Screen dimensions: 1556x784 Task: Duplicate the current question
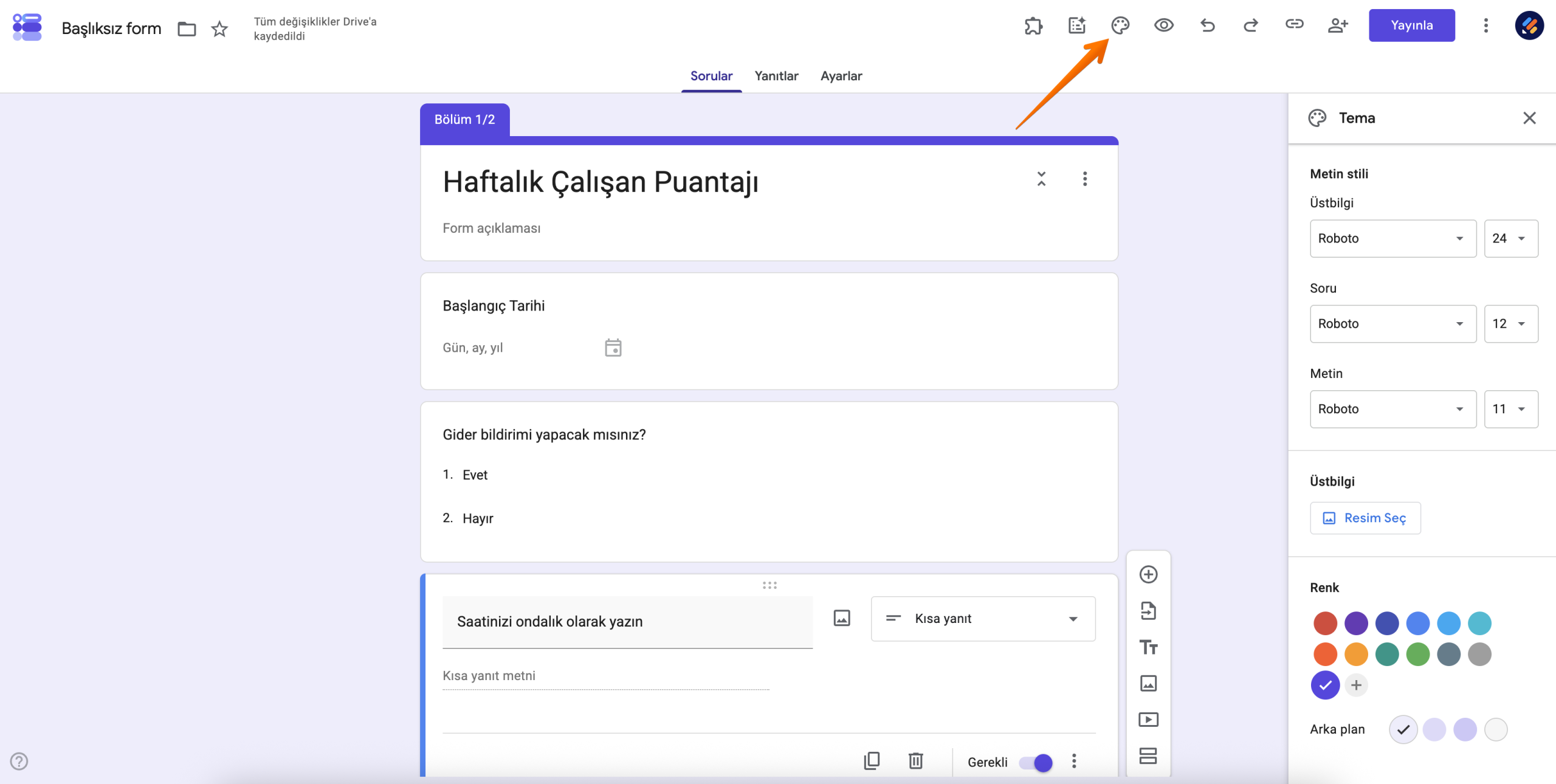pos(872,761)
